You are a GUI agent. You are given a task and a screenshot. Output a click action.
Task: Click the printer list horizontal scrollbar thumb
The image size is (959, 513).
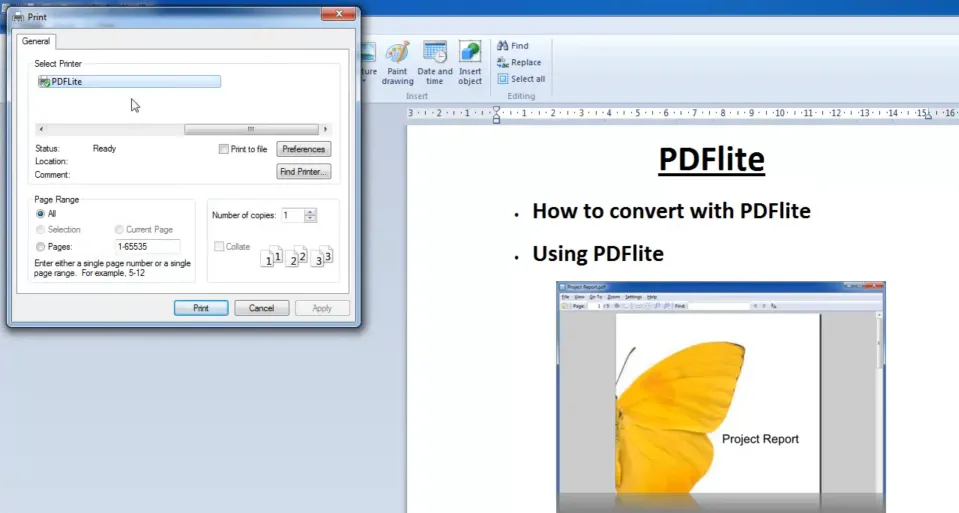[x=251, y=129]
